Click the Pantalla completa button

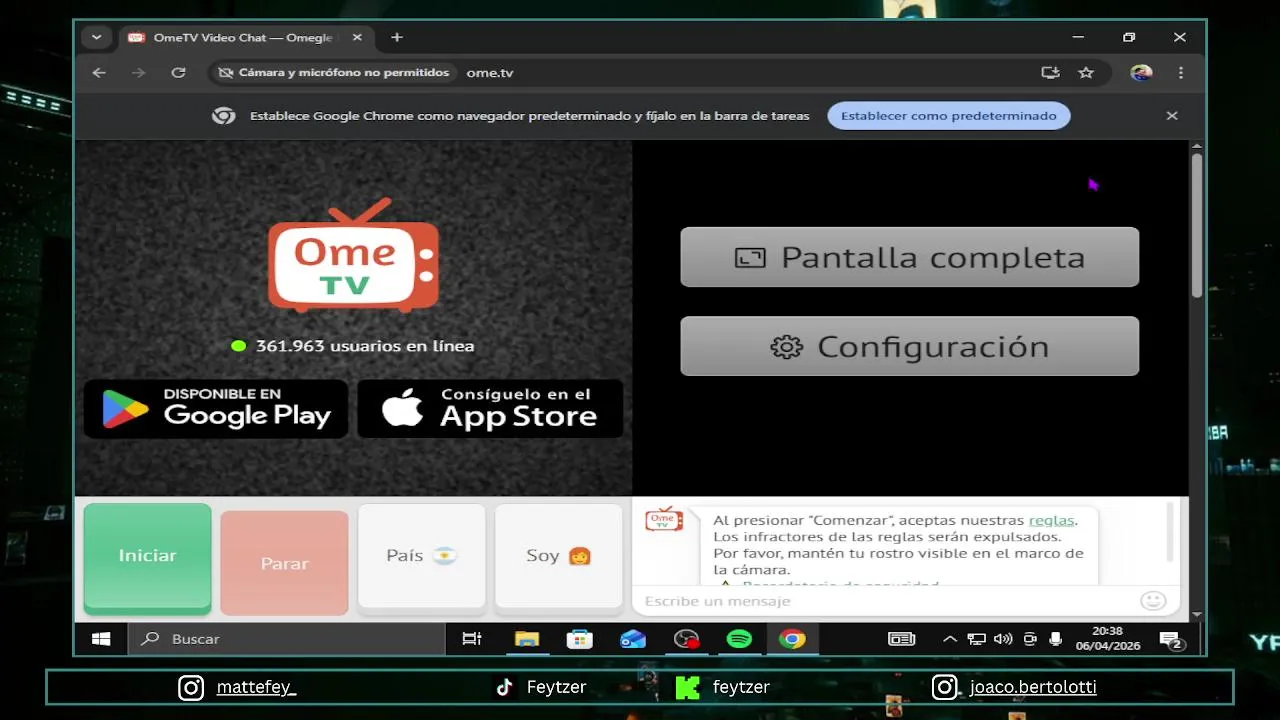click(x=909, y=257)
